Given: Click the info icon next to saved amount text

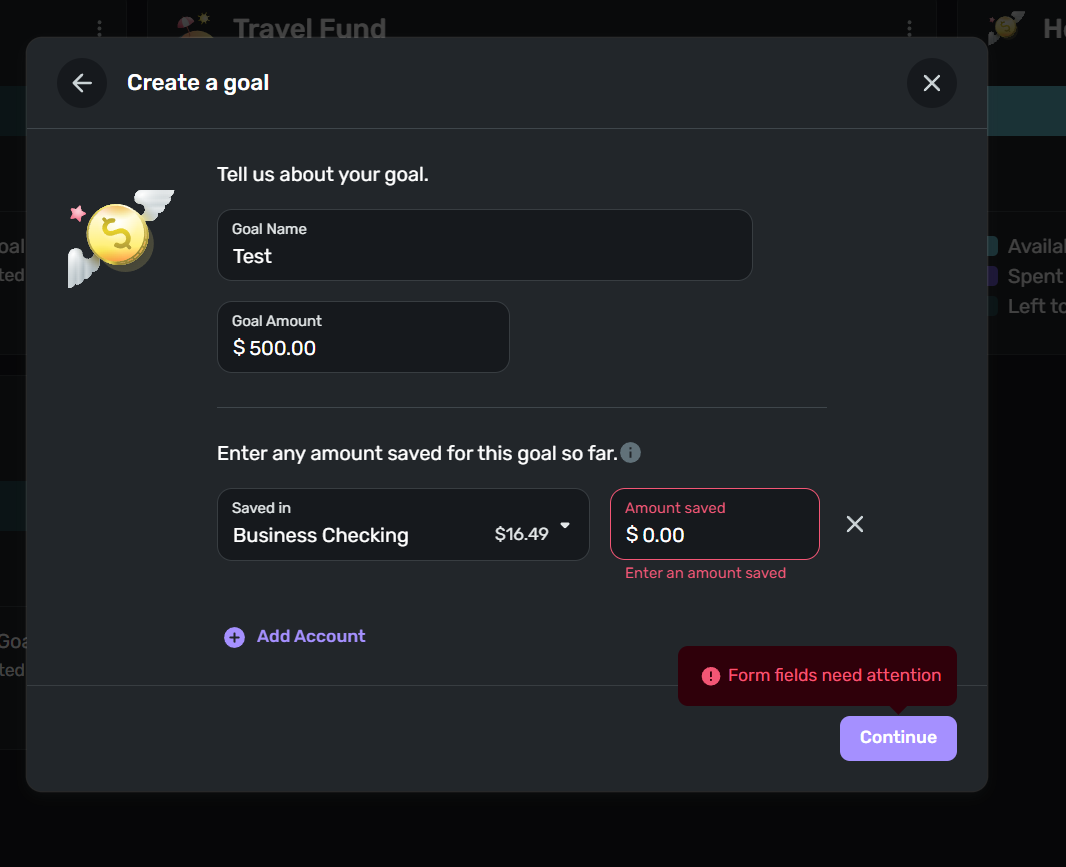Looking at the screenshot, I should tap(630, 452).
